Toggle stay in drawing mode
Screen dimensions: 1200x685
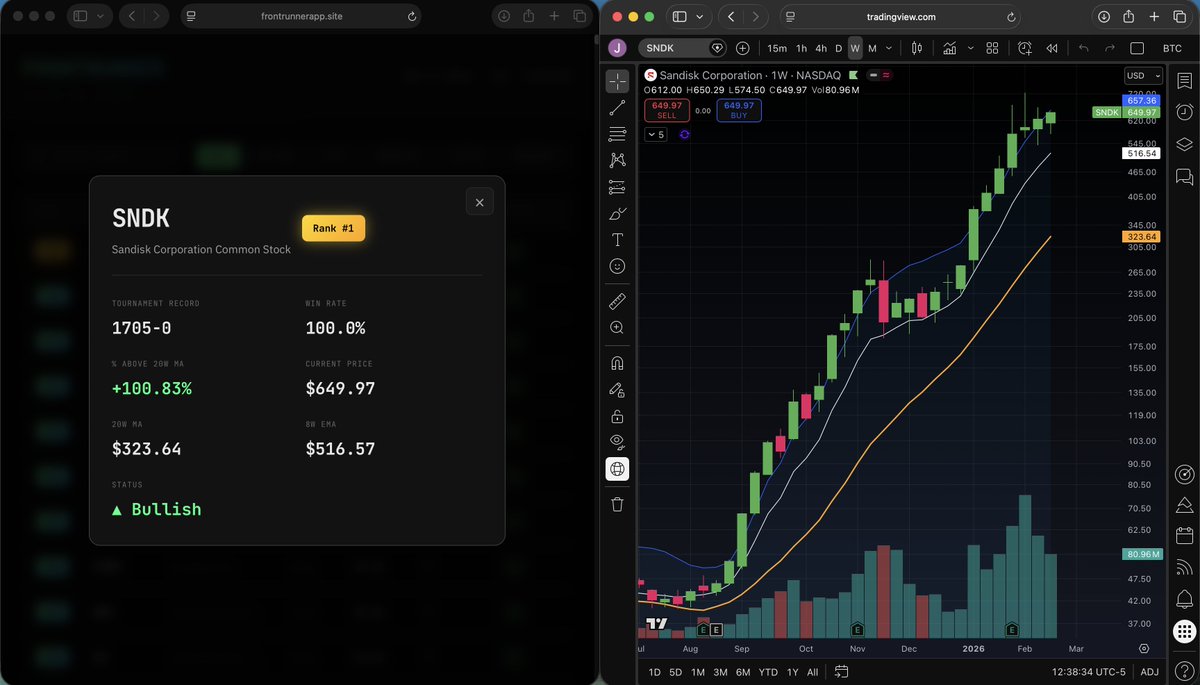[x=617, y=390]
